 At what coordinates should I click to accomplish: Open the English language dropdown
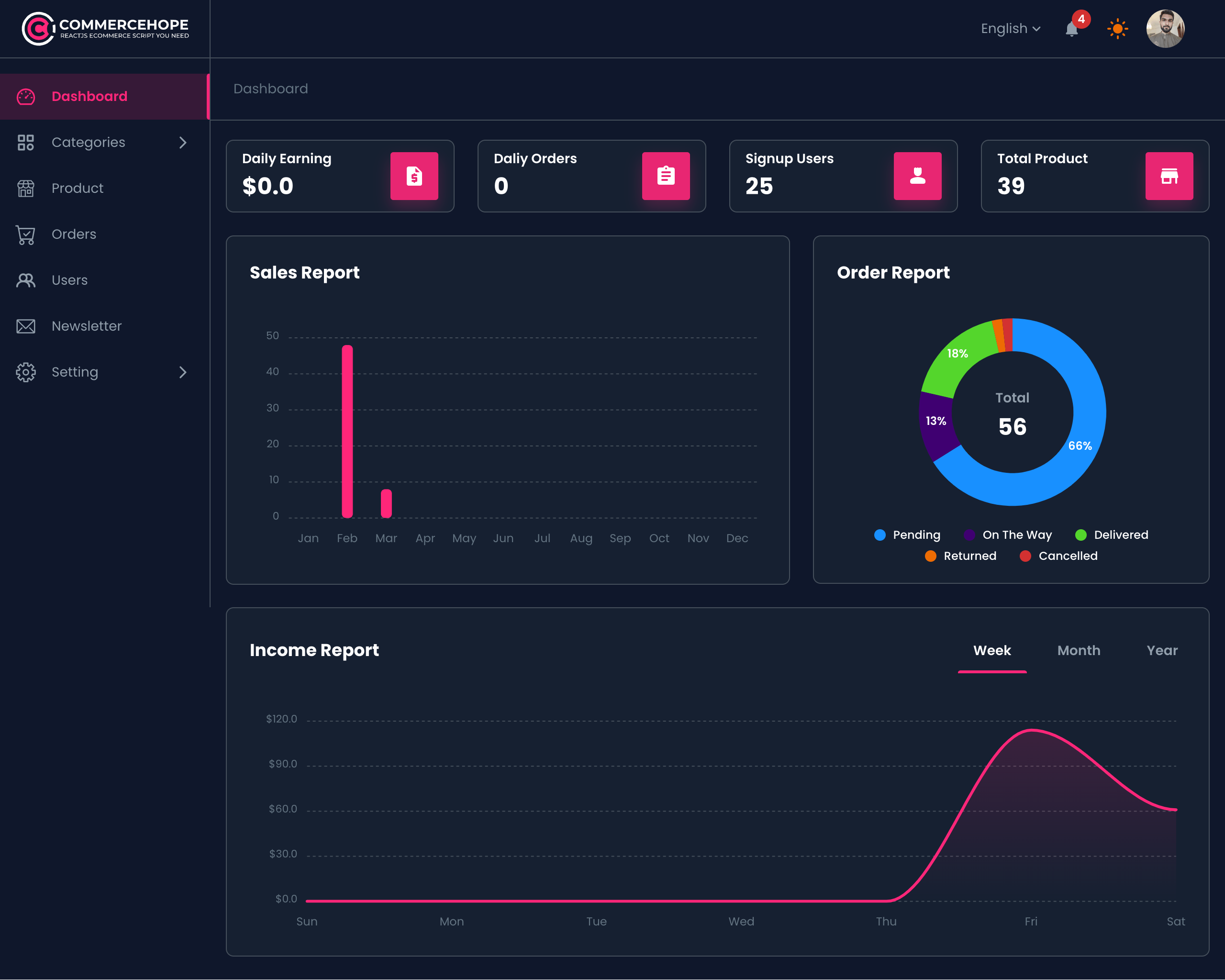[x=1010, y=28]
